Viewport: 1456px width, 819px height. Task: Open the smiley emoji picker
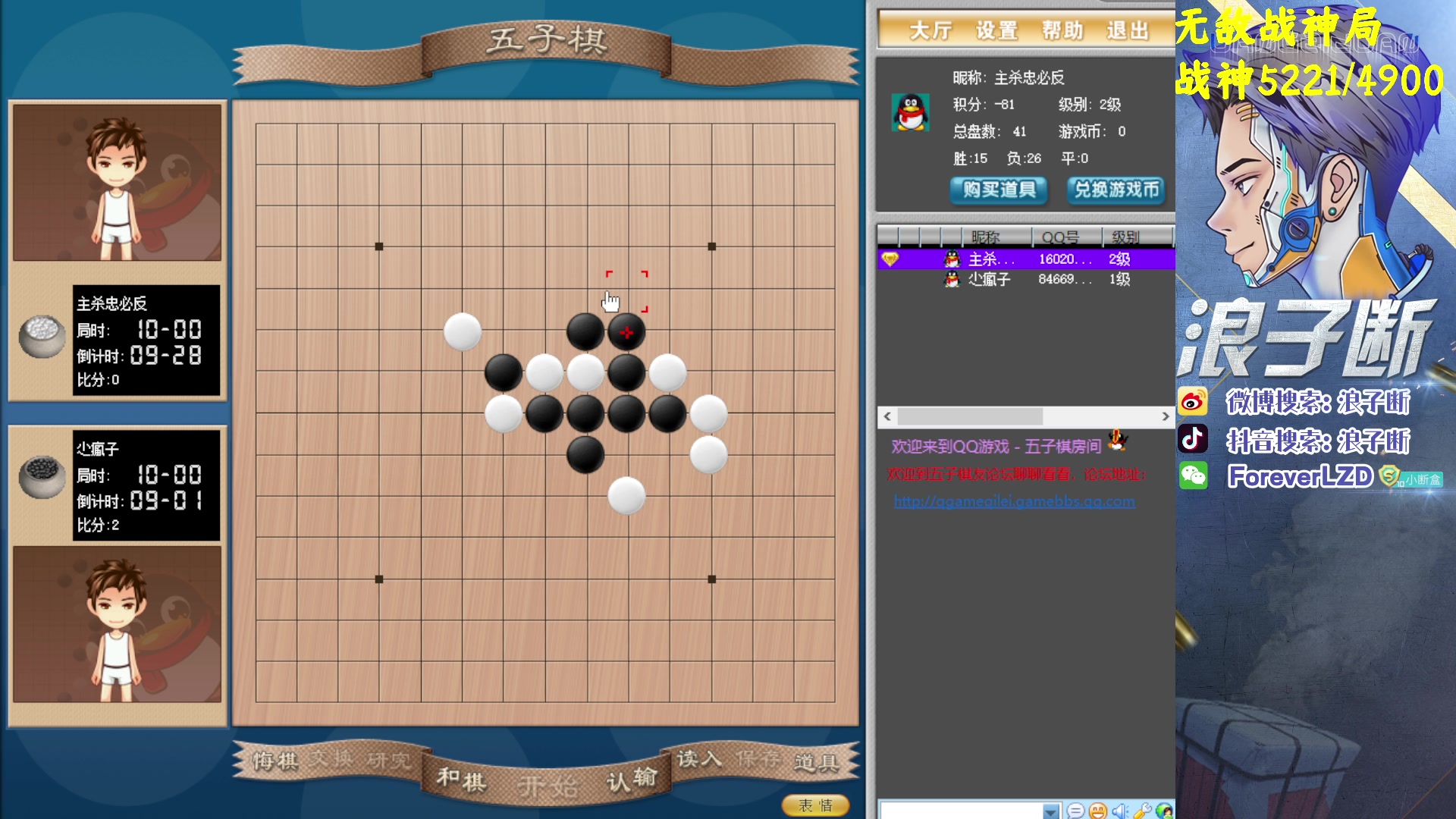(1097, 811)
